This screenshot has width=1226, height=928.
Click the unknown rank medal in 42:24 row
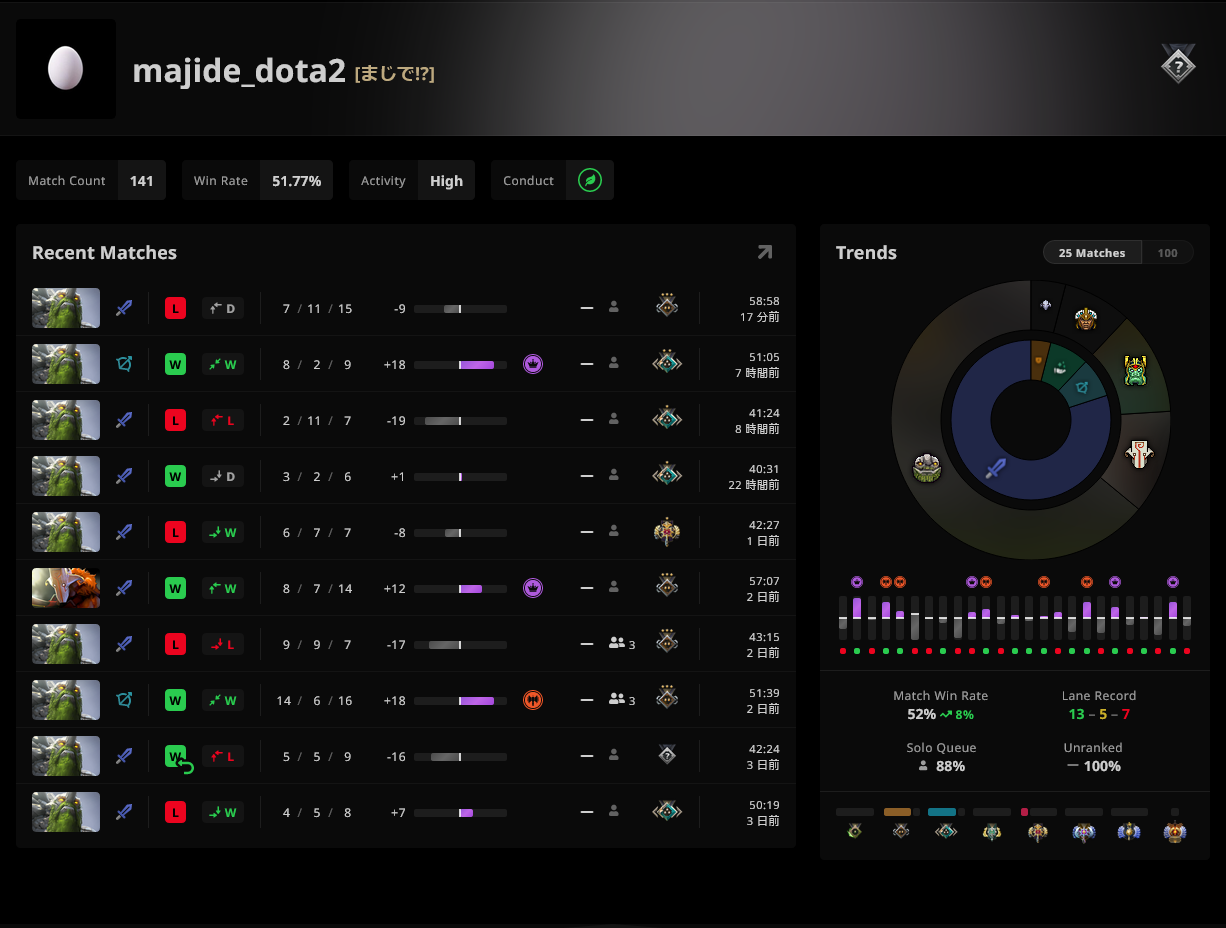(667, 755)
